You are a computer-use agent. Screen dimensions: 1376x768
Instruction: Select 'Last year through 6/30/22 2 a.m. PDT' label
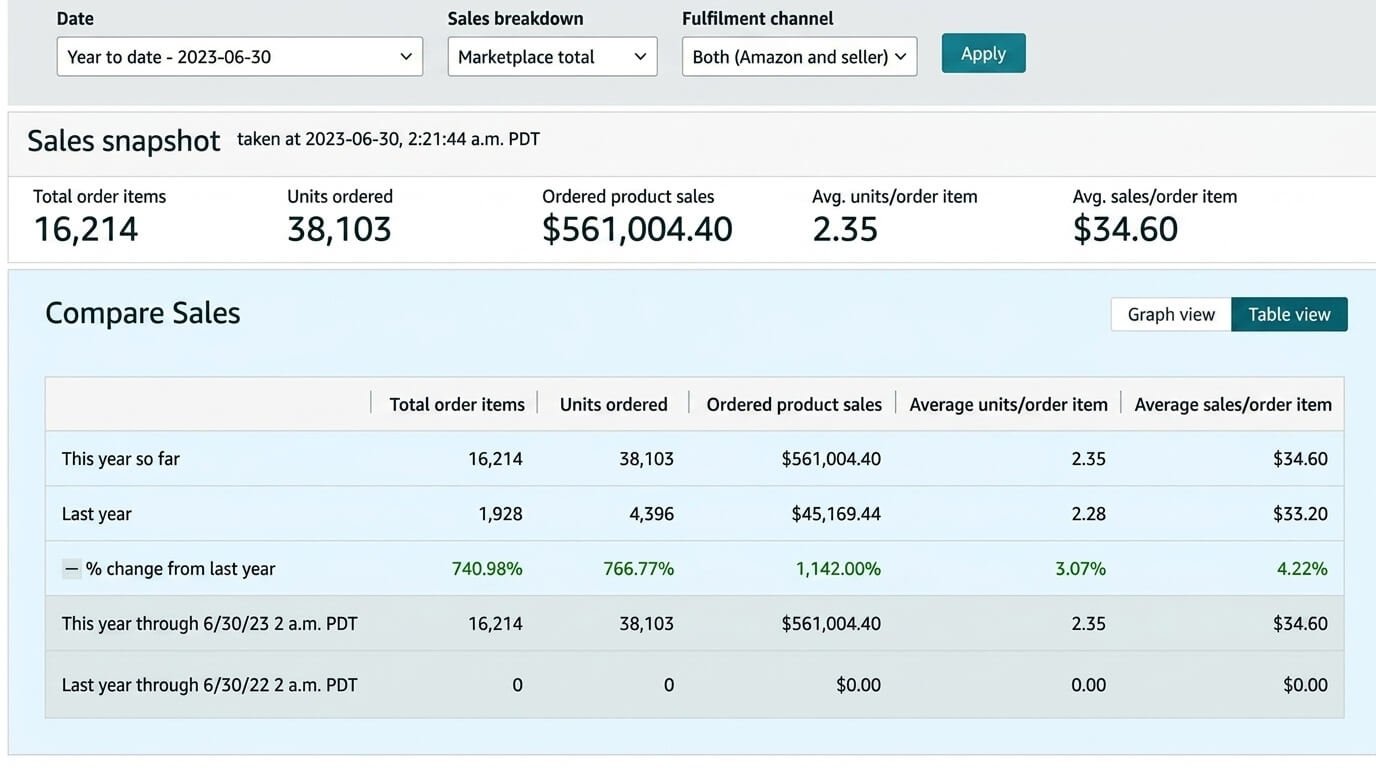pyautogui.click(x=209, y=685)
